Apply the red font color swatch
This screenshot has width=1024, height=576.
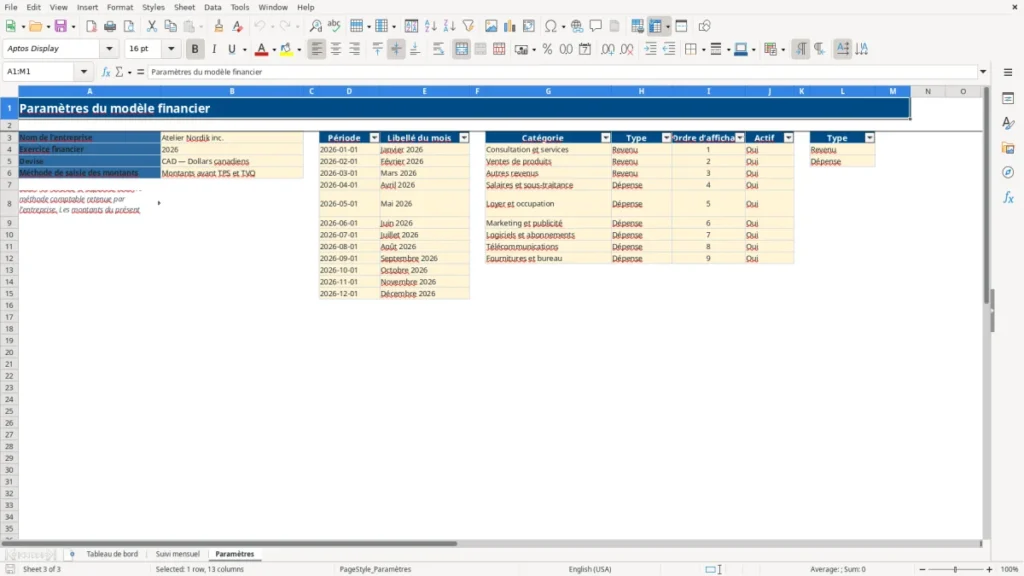[x=261, y=49]
